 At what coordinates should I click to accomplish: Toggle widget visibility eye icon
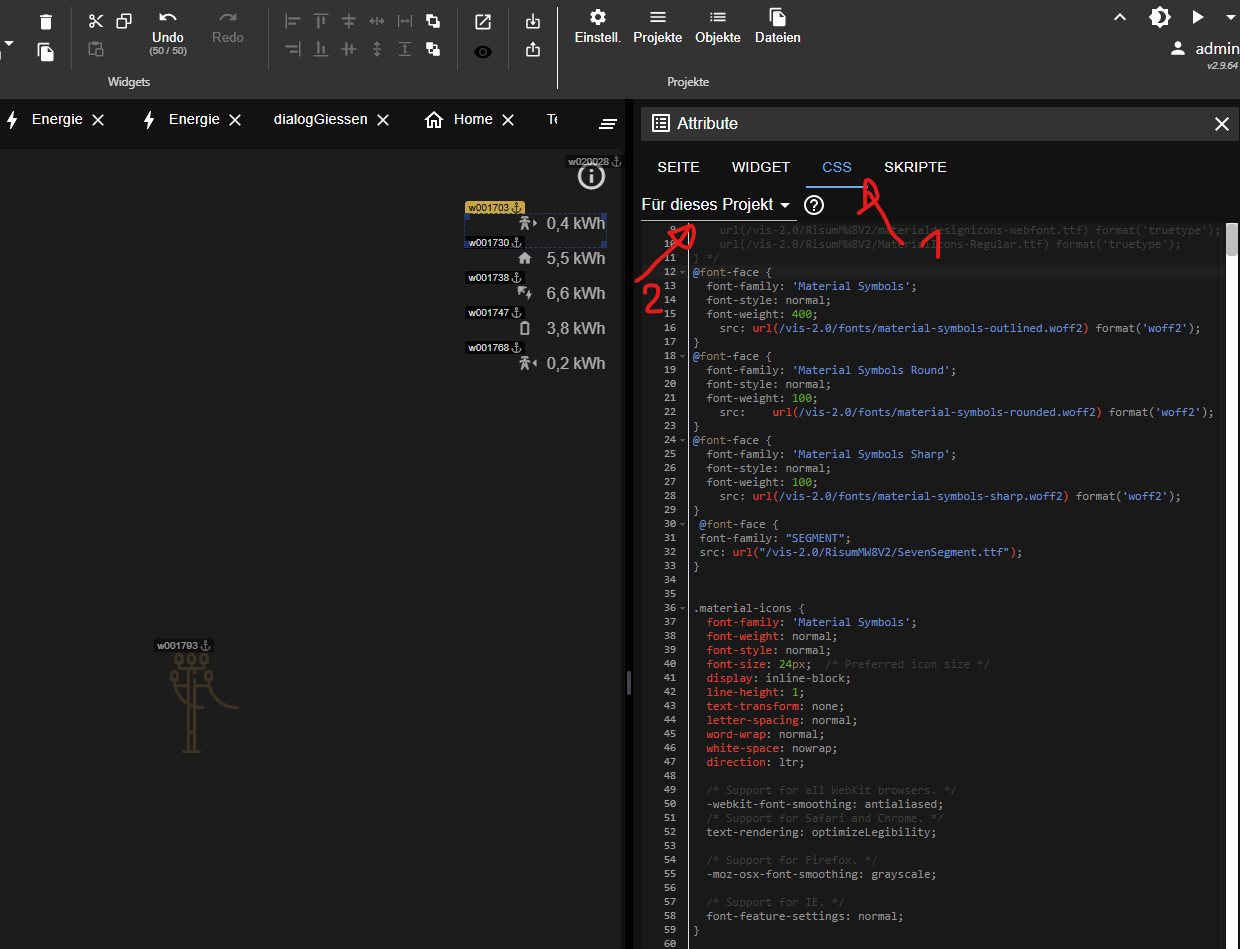(x=483, y=52)
